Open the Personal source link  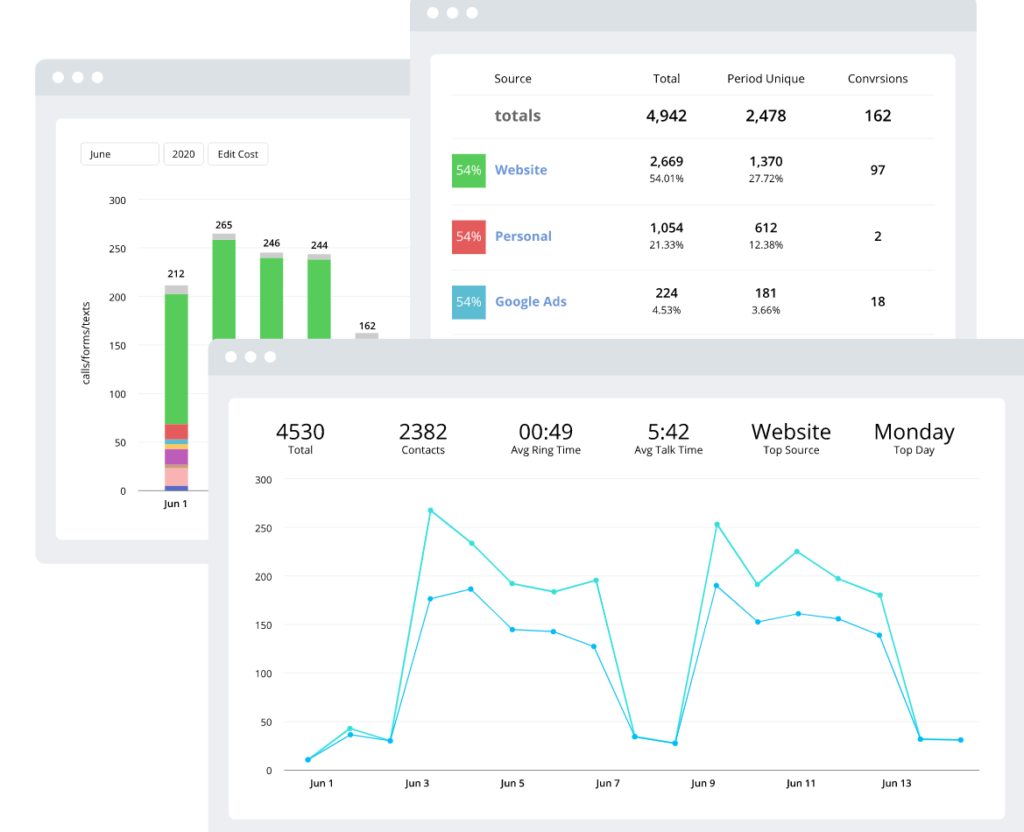(523, 236)
